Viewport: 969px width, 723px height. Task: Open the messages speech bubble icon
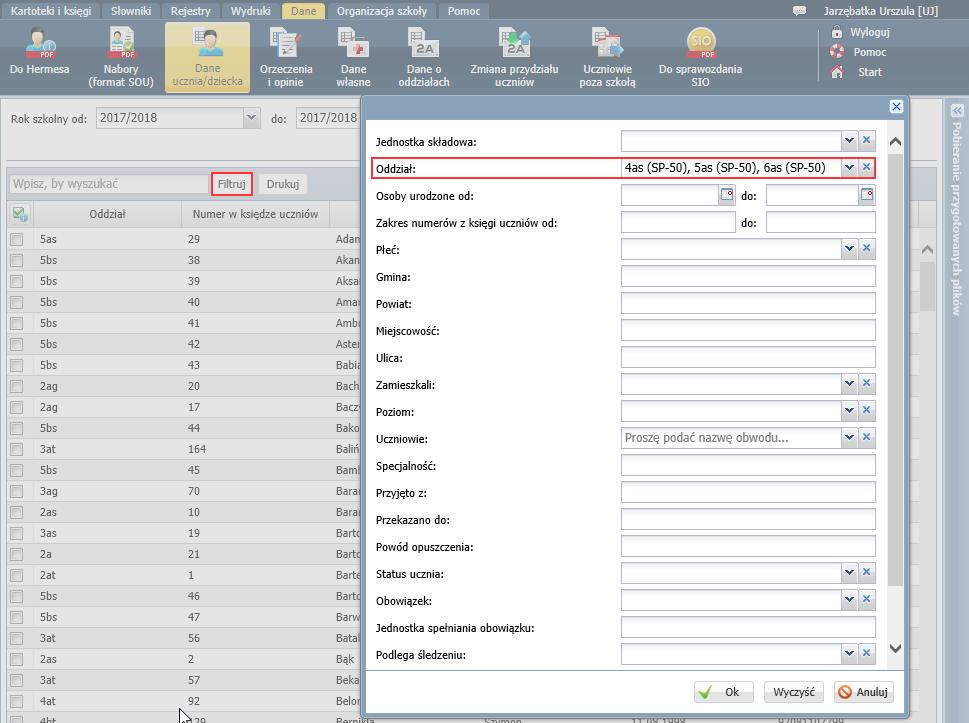pos(799,11)
